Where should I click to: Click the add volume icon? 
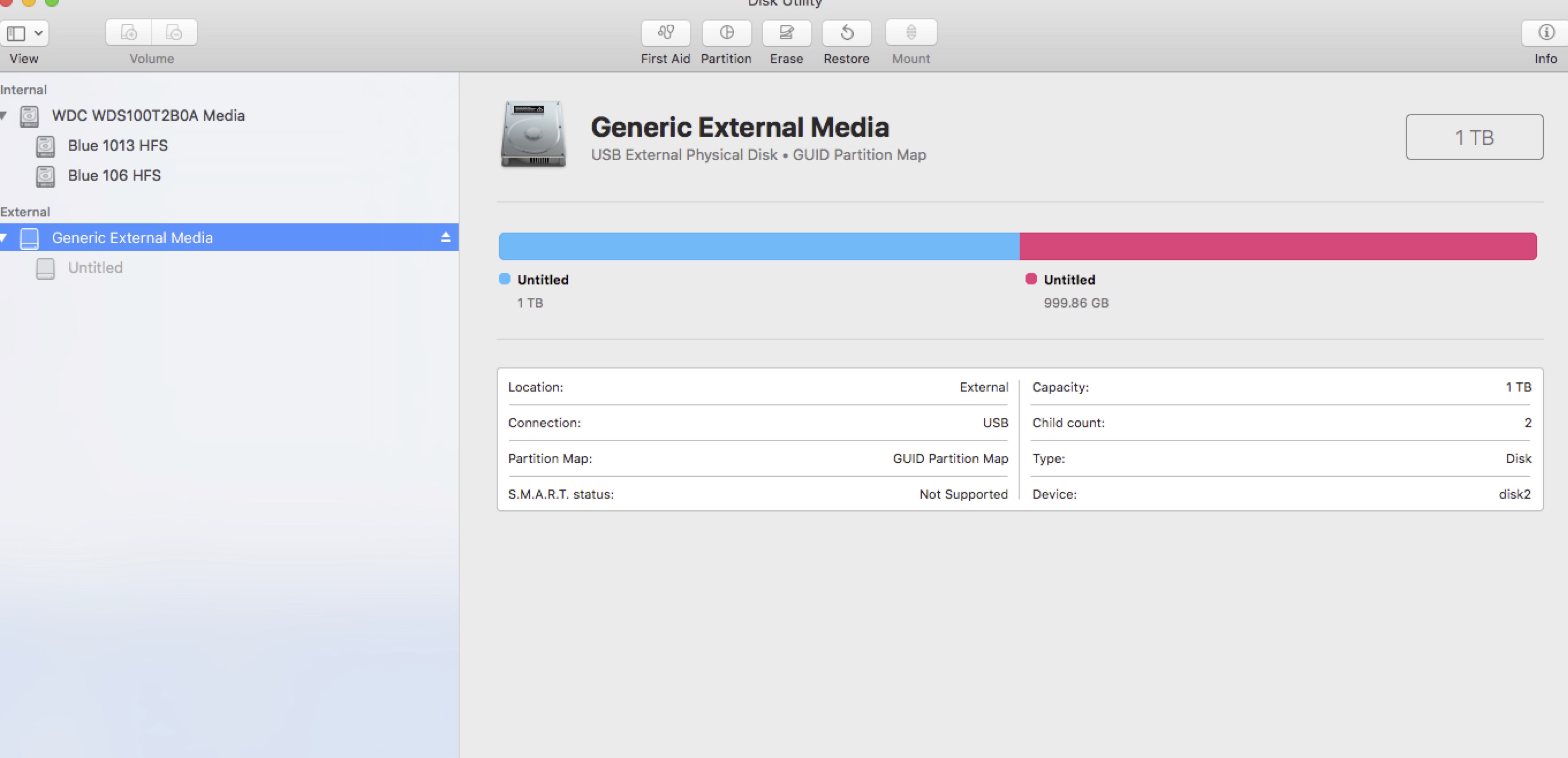[128, 33]
